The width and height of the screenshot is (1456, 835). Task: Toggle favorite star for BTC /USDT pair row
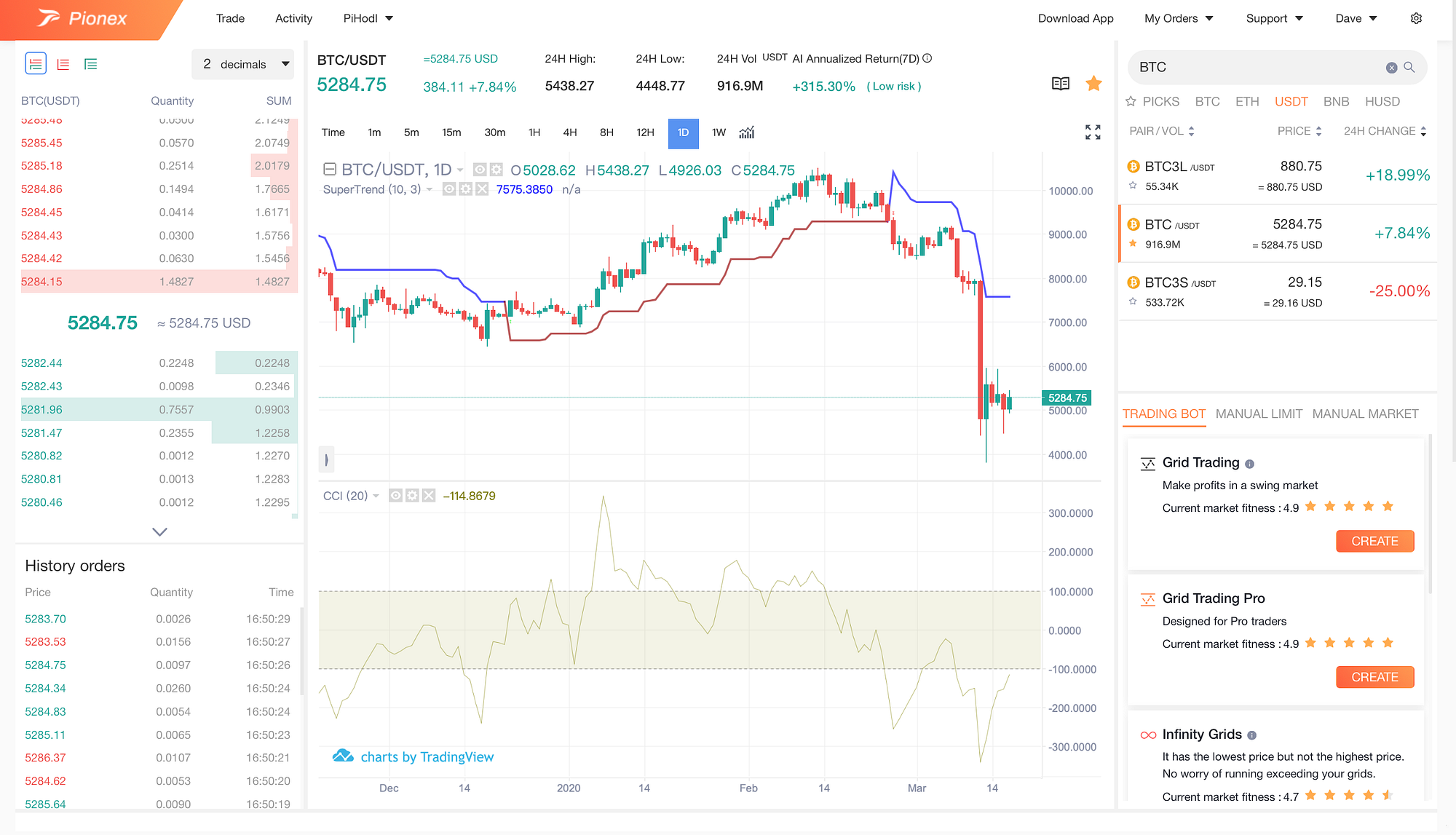(x=1133, y=244)
